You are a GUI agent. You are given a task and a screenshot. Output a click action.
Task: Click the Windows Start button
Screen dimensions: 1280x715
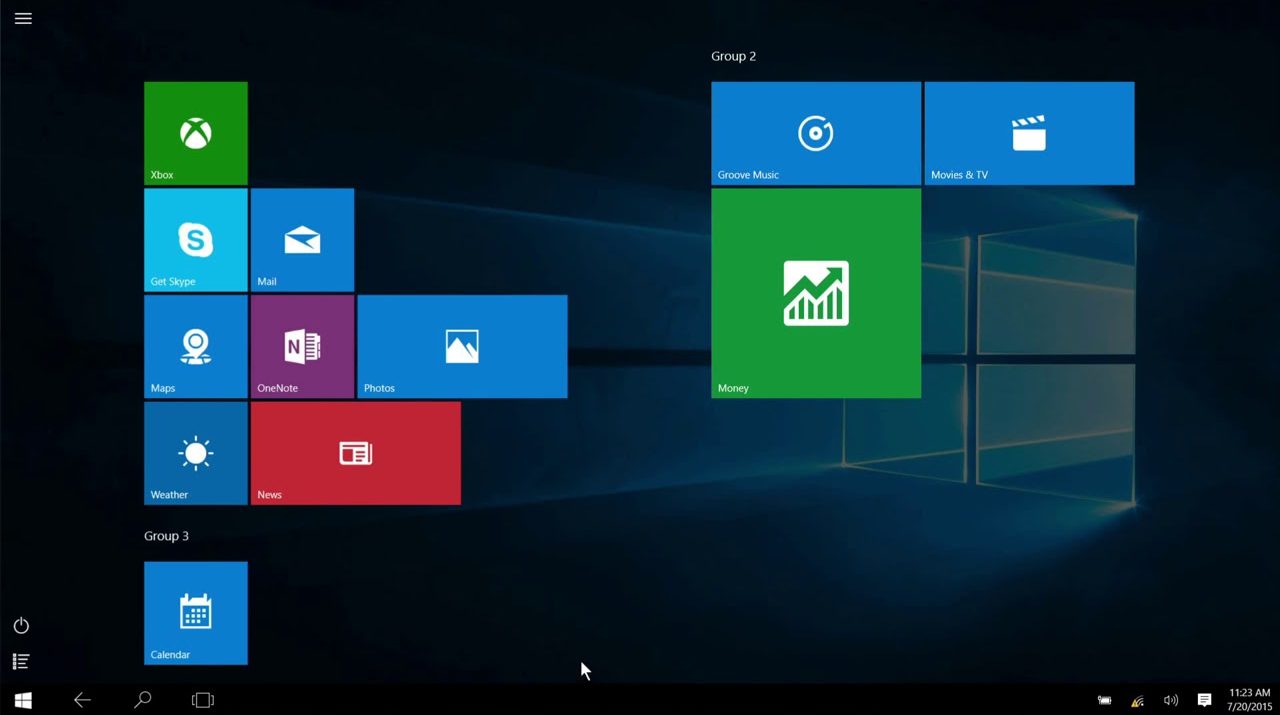pyautogui.click(x=23, y=700)
